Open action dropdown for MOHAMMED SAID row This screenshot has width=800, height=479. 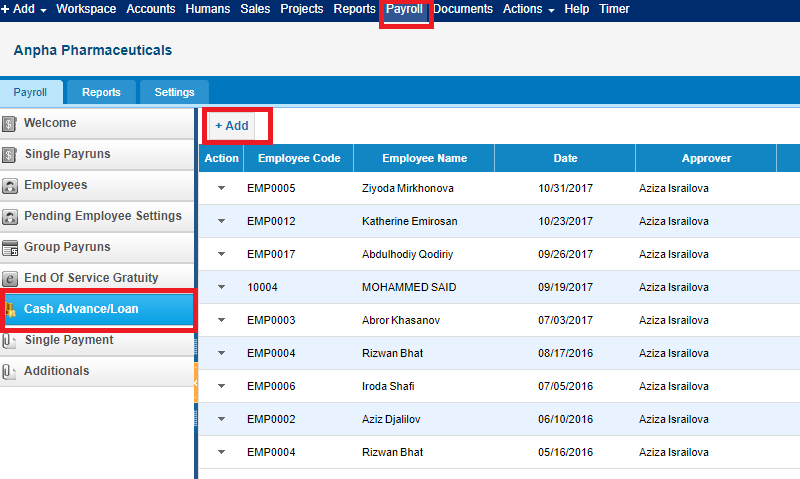(221, 287)
